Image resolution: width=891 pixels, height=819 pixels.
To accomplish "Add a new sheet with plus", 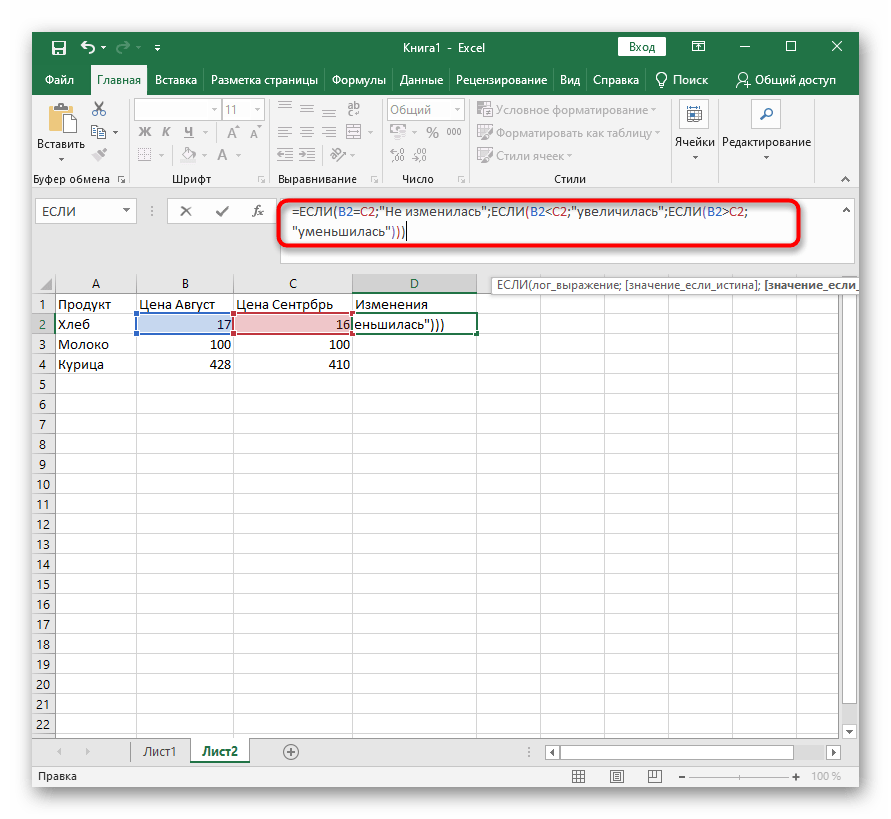I will tap(291, 752).
